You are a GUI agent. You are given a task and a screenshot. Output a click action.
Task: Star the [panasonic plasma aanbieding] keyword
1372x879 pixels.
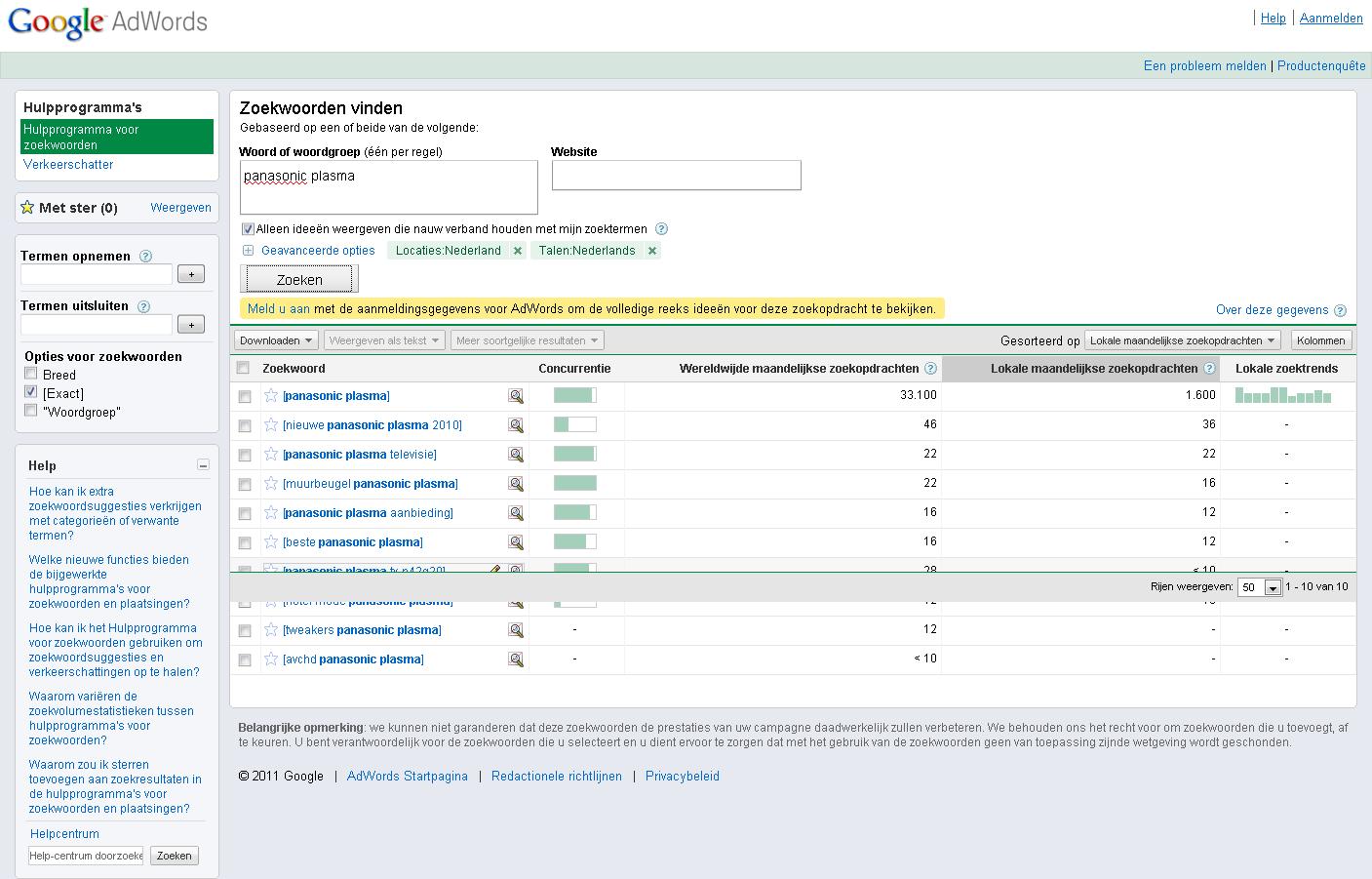[x=271, y=513]
